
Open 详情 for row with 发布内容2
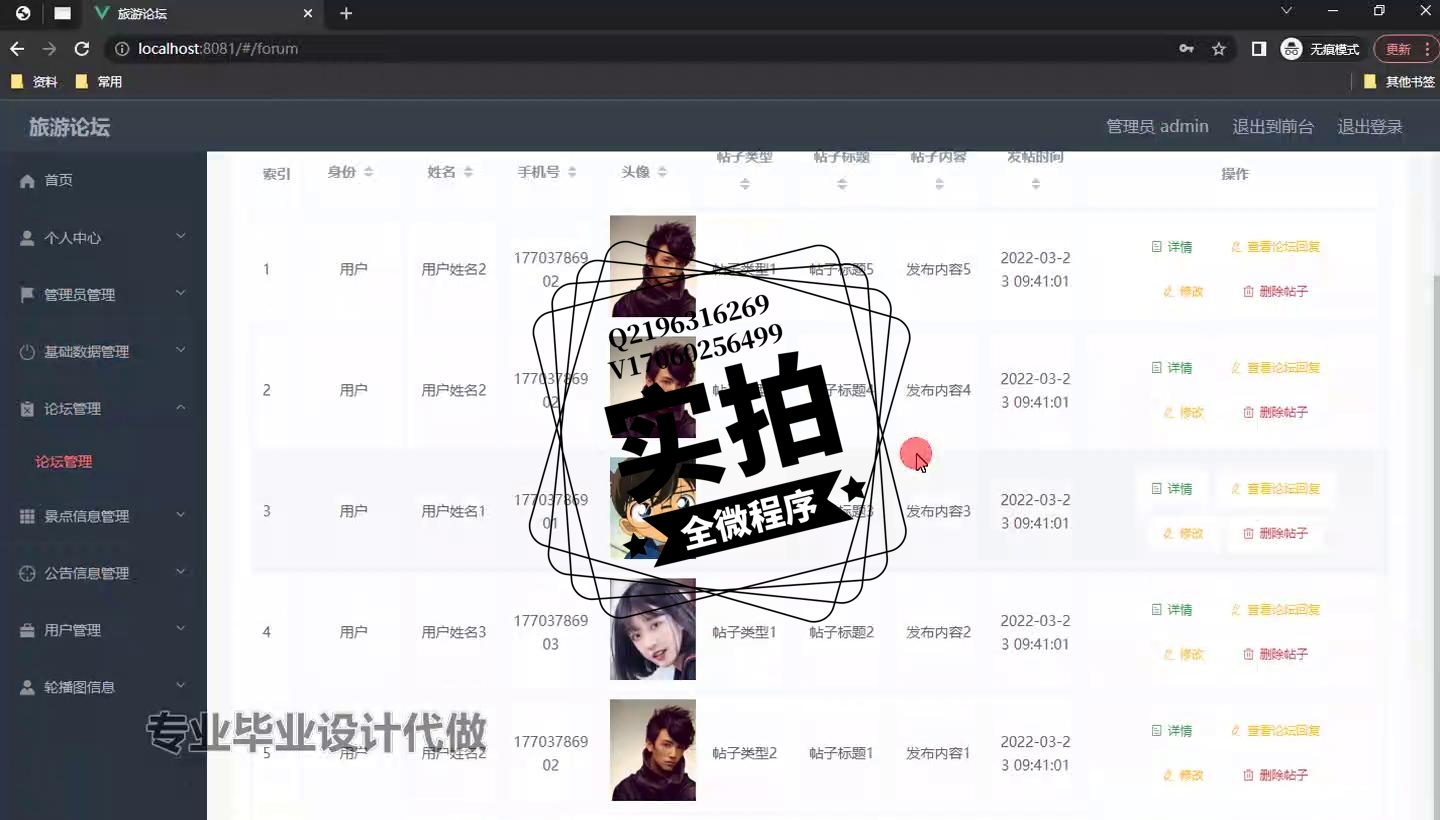1172,610
